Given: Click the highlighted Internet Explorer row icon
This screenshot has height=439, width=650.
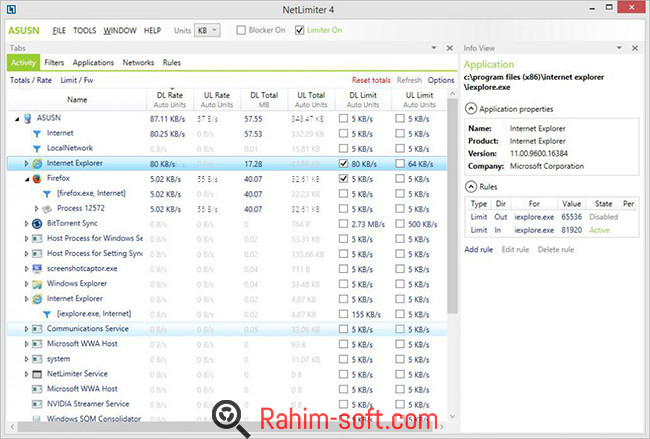Looking at the screenshot, I should click(x=37, y=163).
